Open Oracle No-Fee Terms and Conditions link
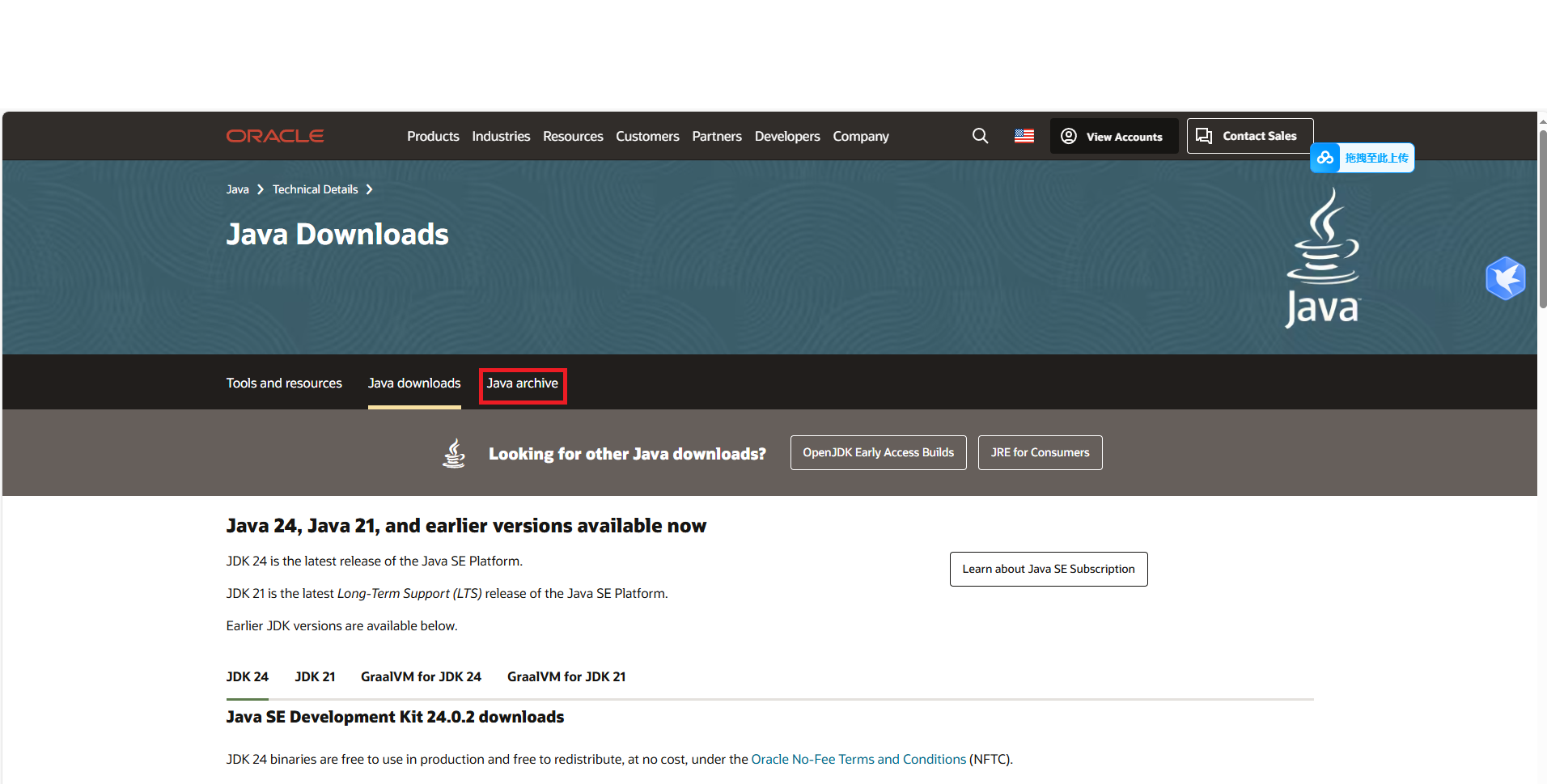The image size is (1547, 784). point(858,759)
